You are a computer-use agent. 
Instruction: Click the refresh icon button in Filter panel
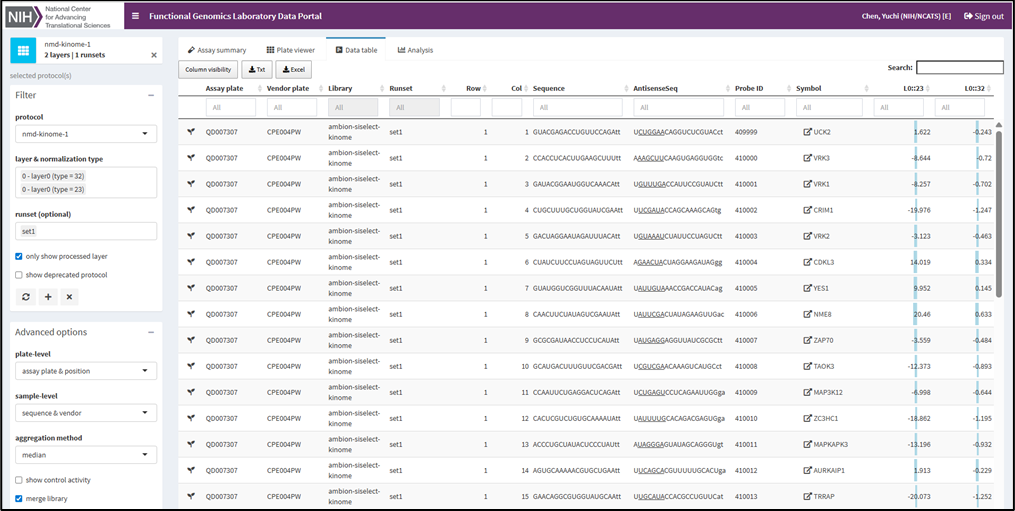coord(26,297)
